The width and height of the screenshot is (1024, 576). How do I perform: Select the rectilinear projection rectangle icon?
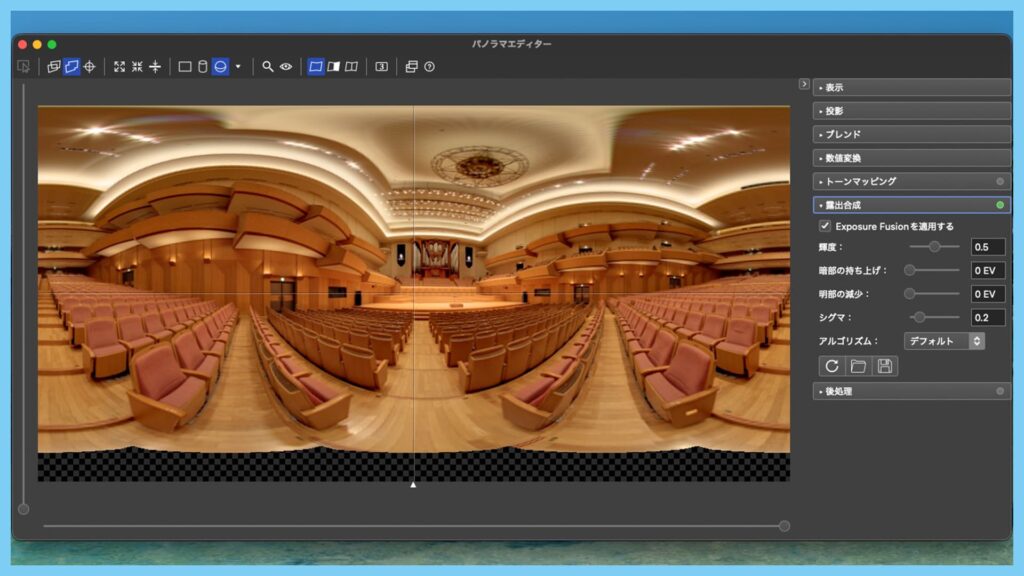(185, 67)
